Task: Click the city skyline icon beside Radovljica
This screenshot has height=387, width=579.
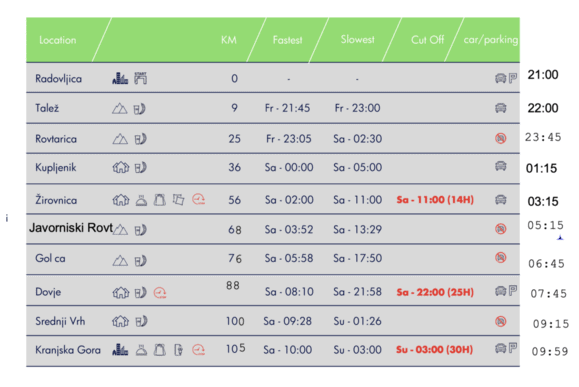Action: pos(120,78)
